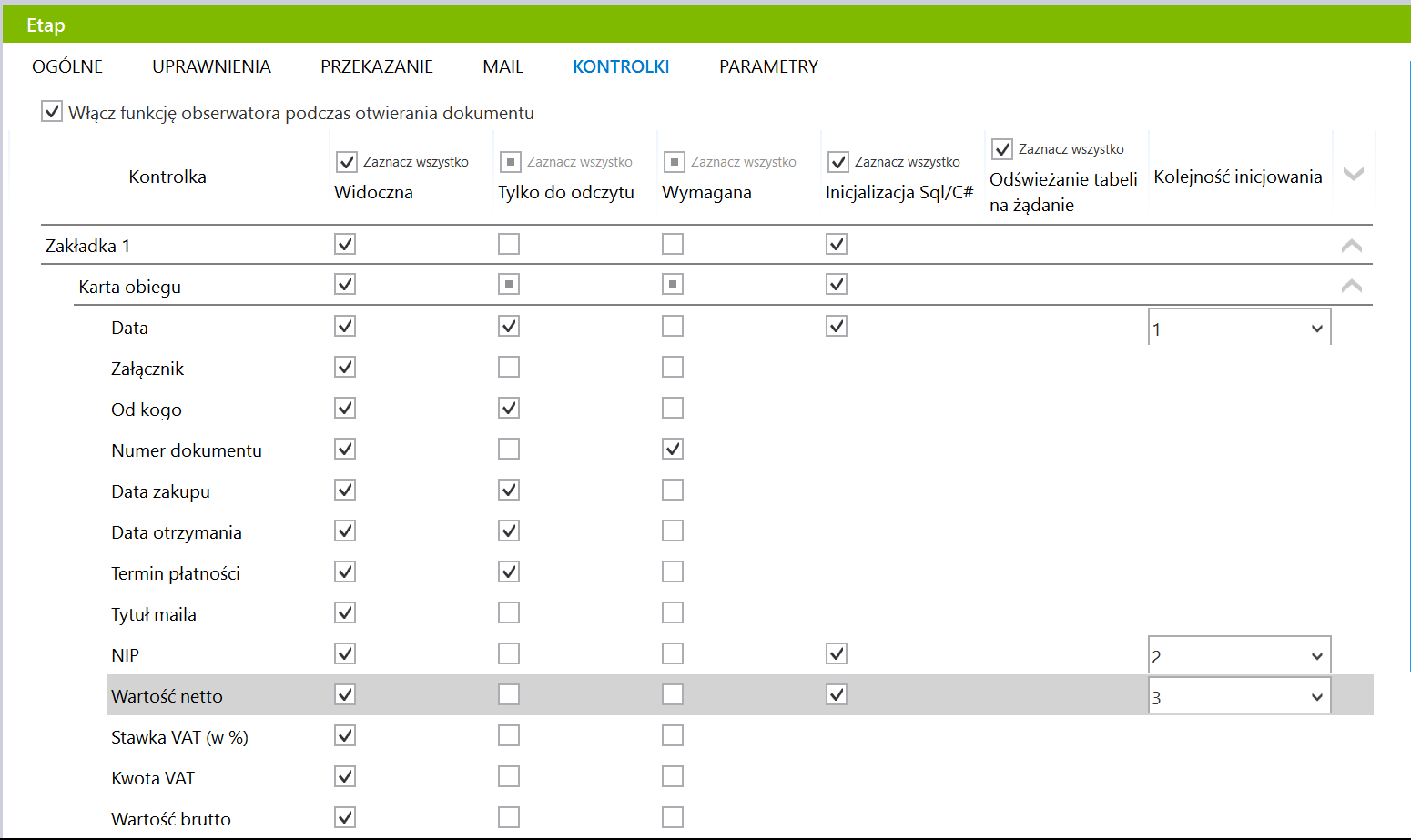Image resolution: width=1411 pixels, height=840 pixels.
Task: Uncheck Widoczna for Wartość brutto
Action: 345,817
